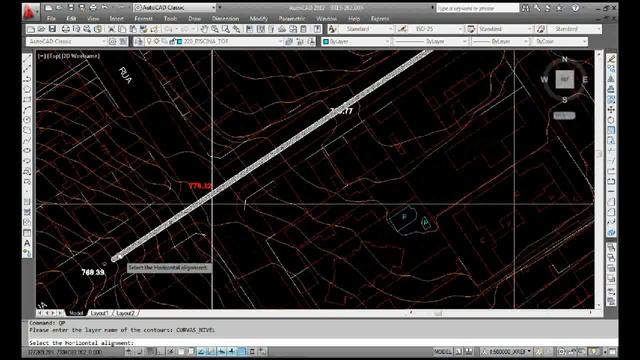Open the Dimension menu
640x360 pixels.
(x=225, y=18)
